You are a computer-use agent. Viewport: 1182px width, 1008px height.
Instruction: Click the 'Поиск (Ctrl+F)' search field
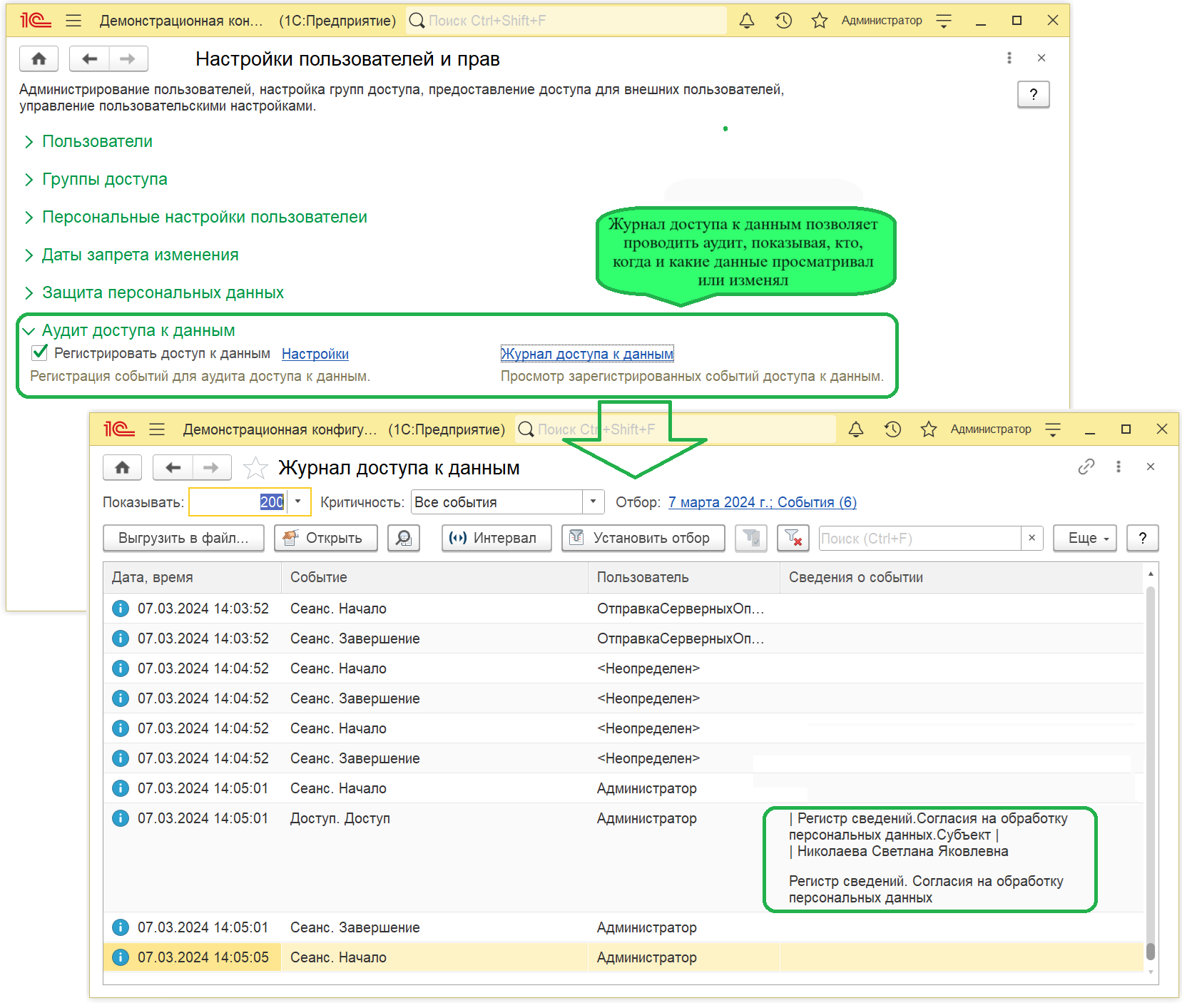[x=919, y=538]
